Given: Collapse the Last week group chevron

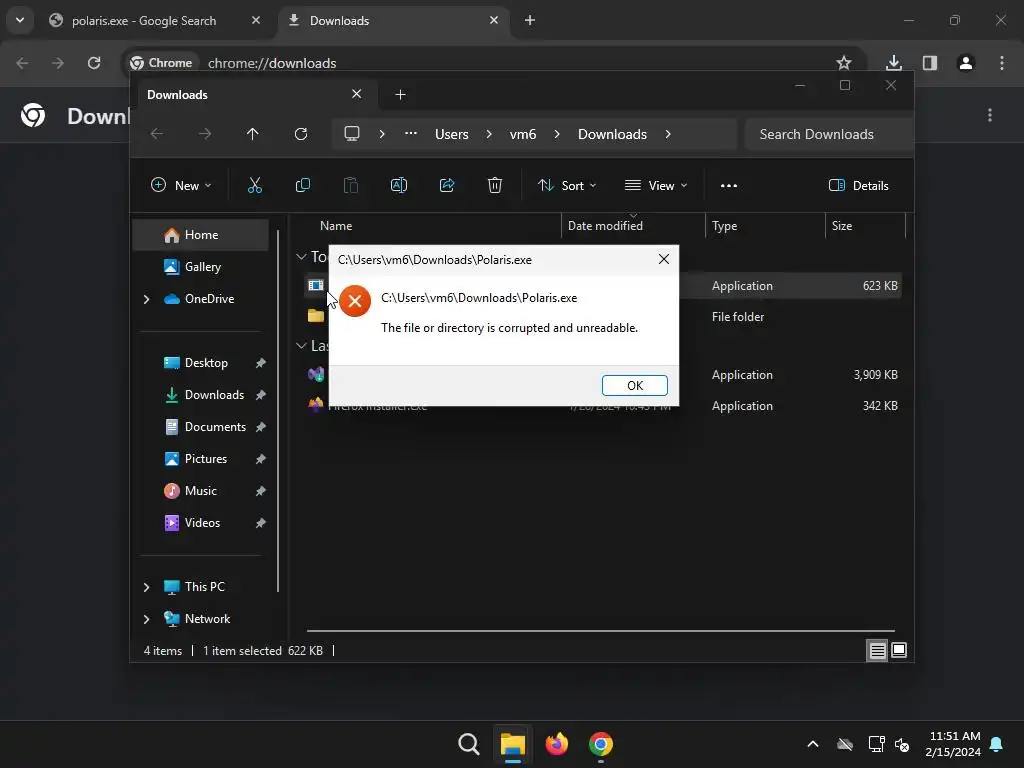Looking at the screenshot, I should point(301,345).
